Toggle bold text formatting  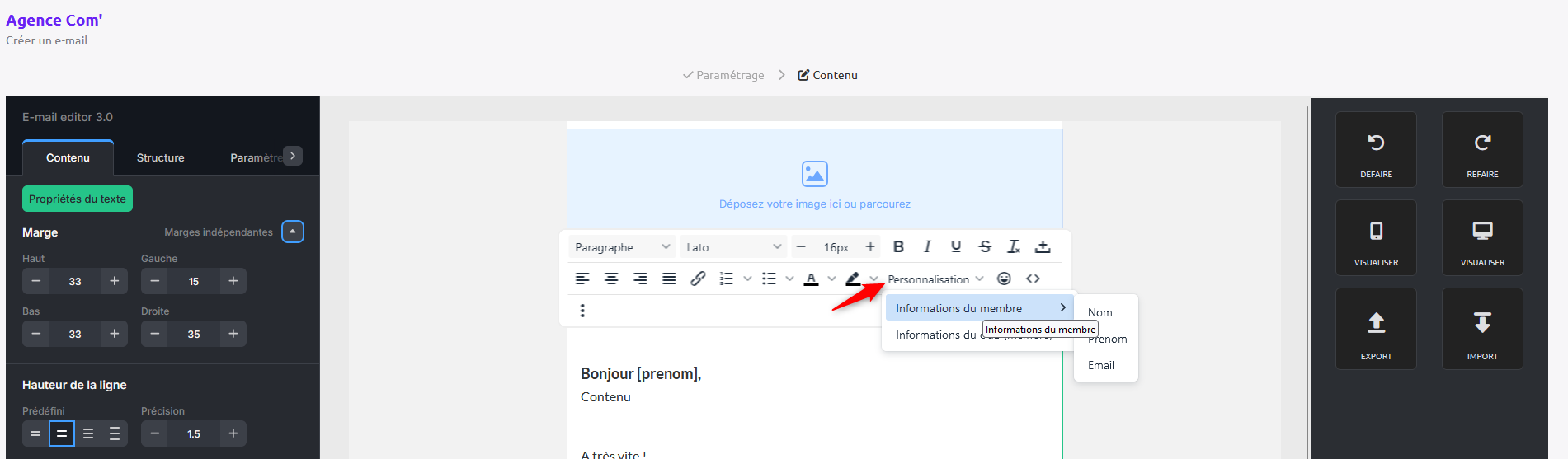click(x=898, y=246)
